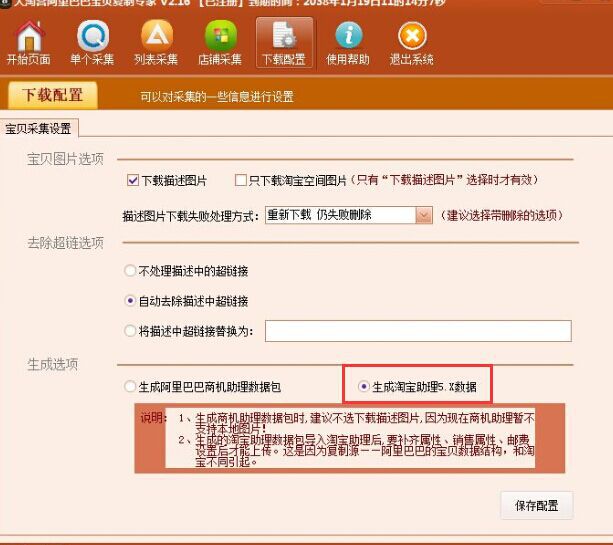Enable 只下载淘宝空间图片 checkbox

[240, 180]
